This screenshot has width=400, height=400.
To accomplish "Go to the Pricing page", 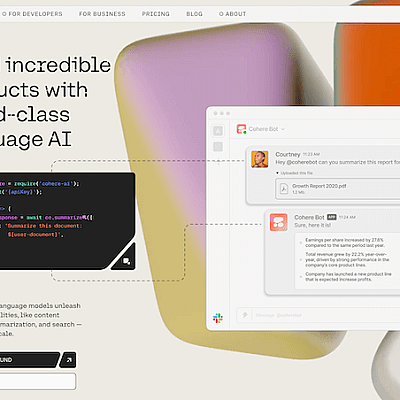I will click(156, 14).
